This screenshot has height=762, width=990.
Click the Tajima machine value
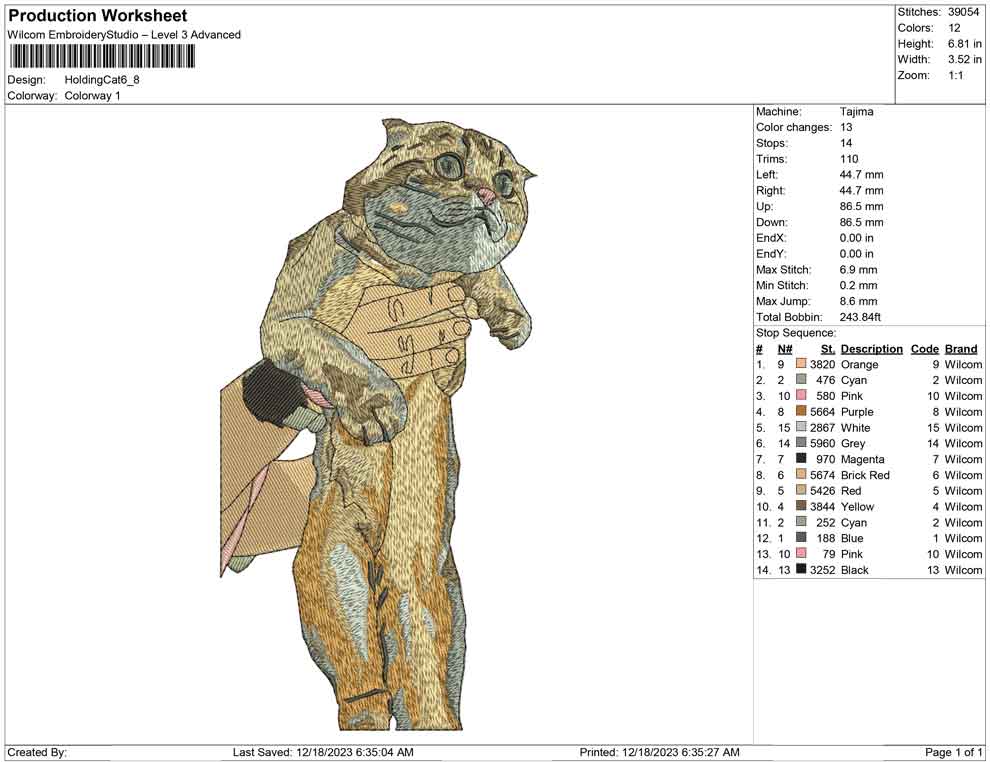[856, 112]
